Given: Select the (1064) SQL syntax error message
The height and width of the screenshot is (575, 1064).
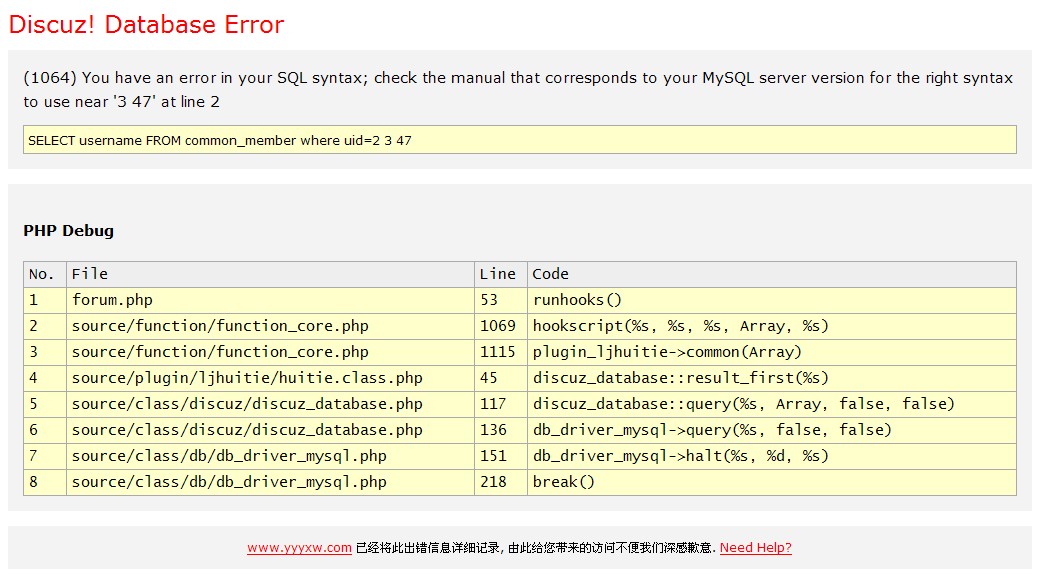Looking at the screenshot, I should point(518,90).
